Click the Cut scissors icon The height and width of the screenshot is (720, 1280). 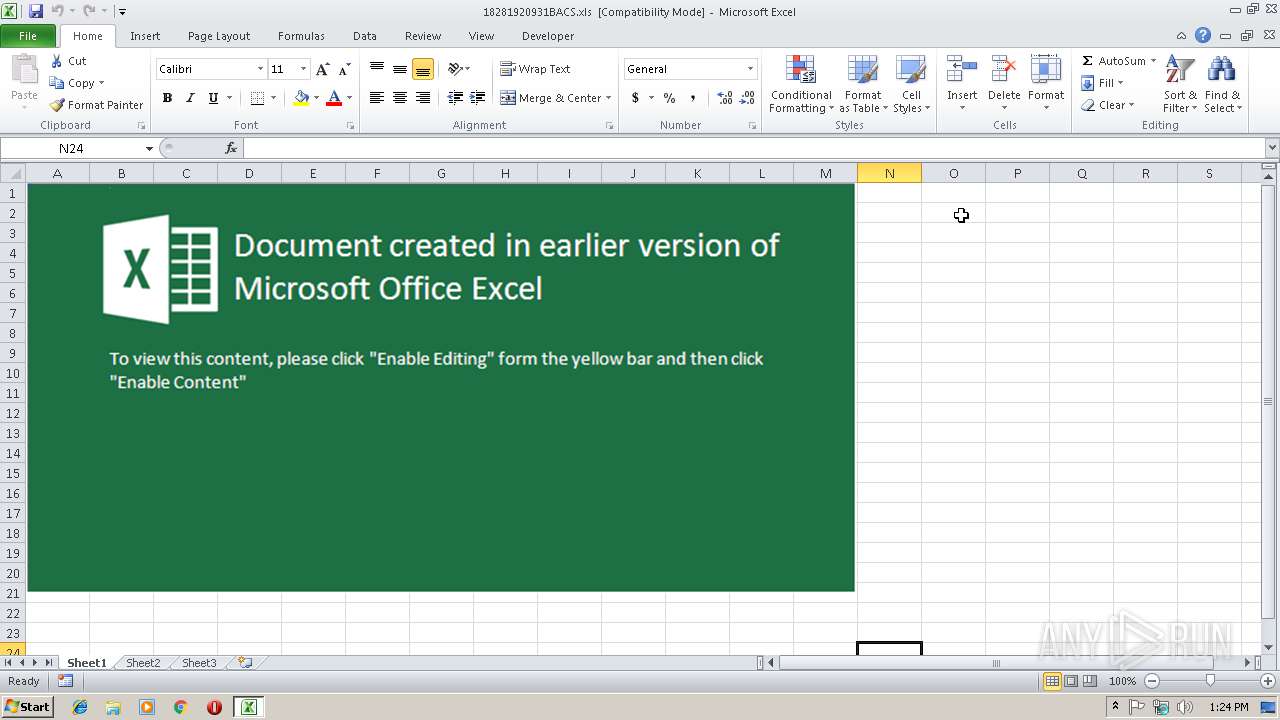coord(57,61)
